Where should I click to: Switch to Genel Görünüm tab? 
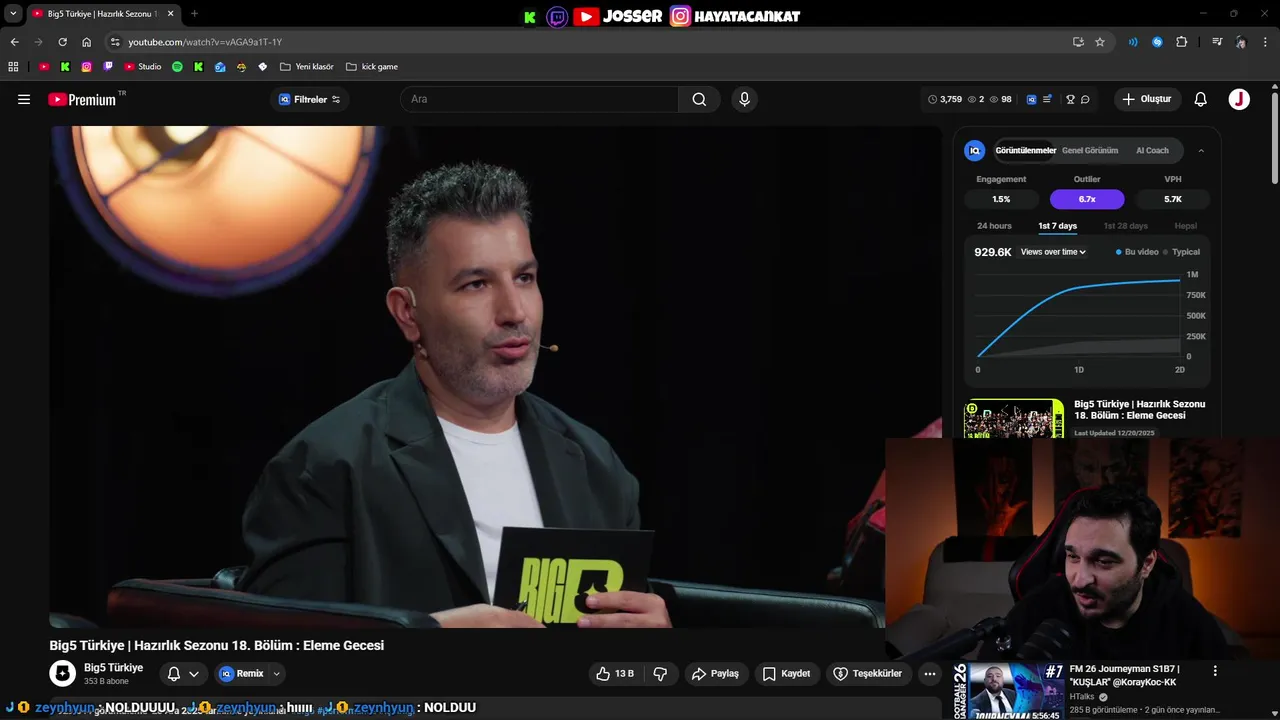point(1090,150)
